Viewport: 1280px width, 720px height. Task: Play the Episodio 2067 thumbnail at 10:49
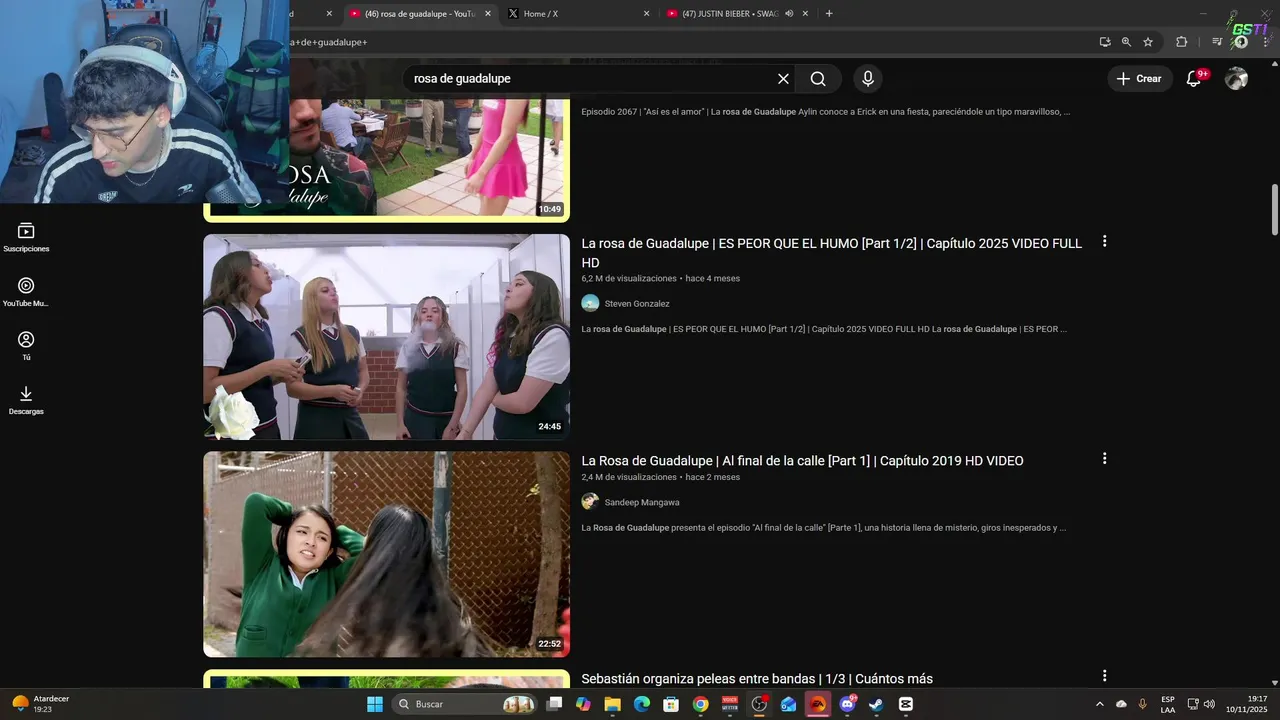[x=430, y=158]
